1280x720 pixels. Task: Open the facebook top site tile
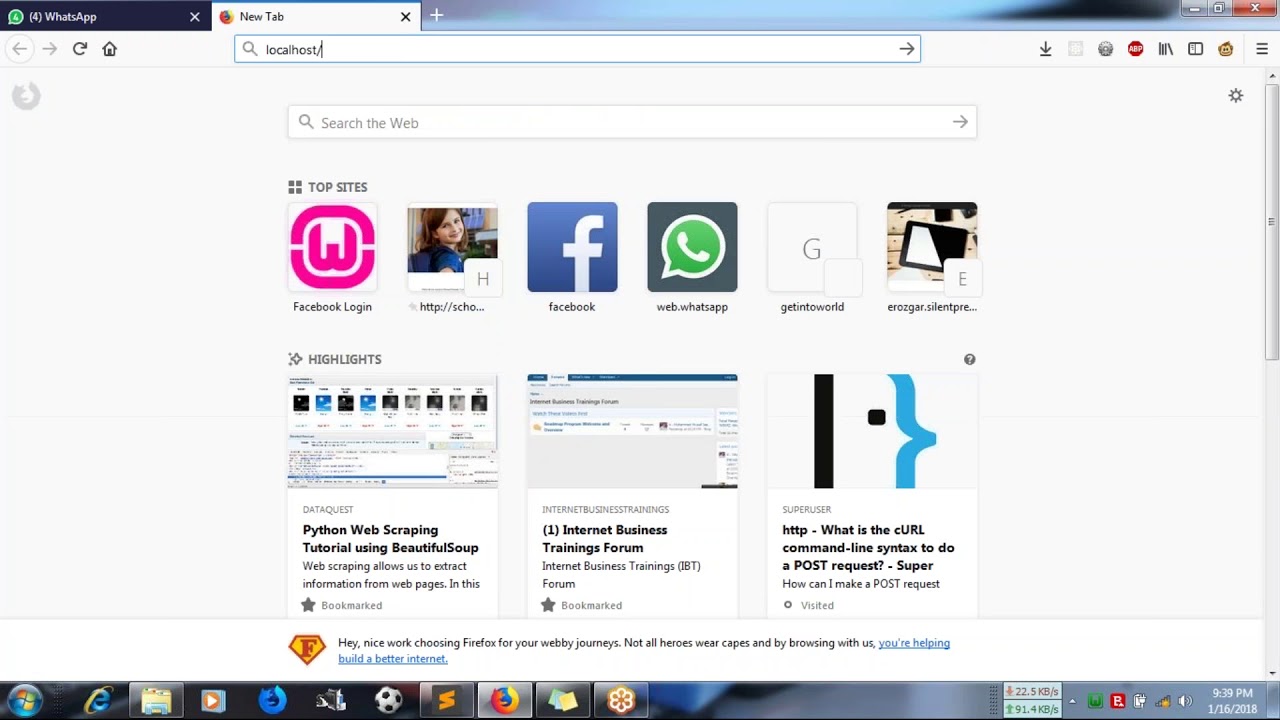click(x=572, y=258)
